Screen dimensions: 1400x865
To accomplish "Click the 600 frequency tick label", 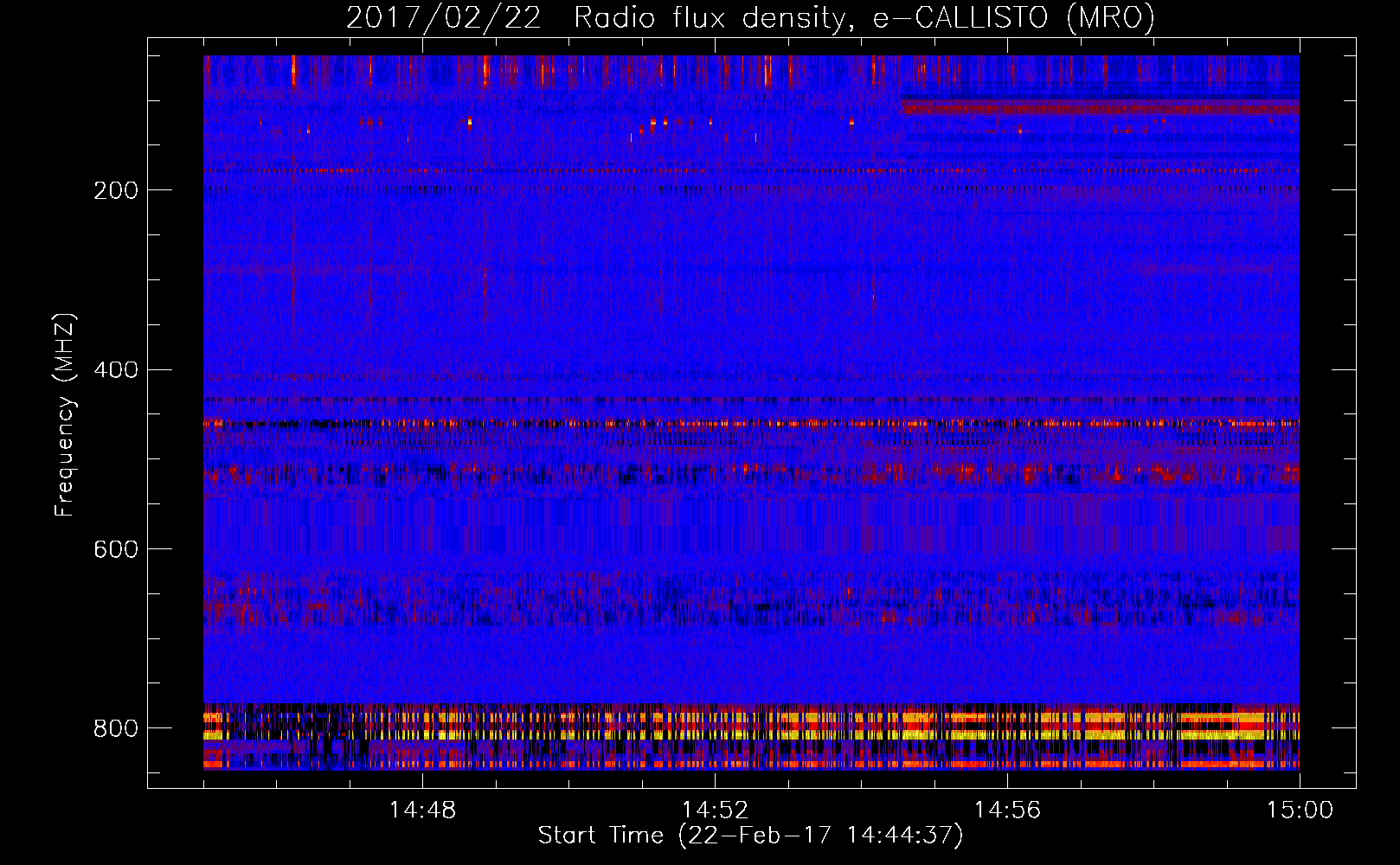I will point(116,549).
